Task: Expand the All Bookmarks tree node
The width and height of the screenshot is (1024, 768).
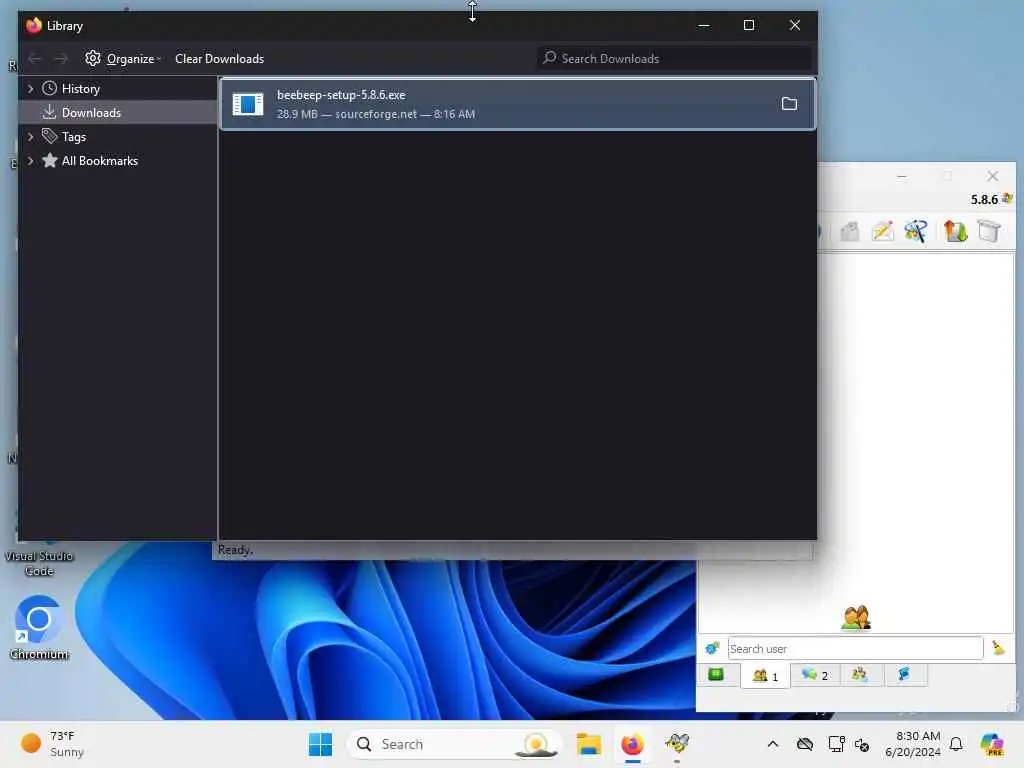Action: pos(30,161)
